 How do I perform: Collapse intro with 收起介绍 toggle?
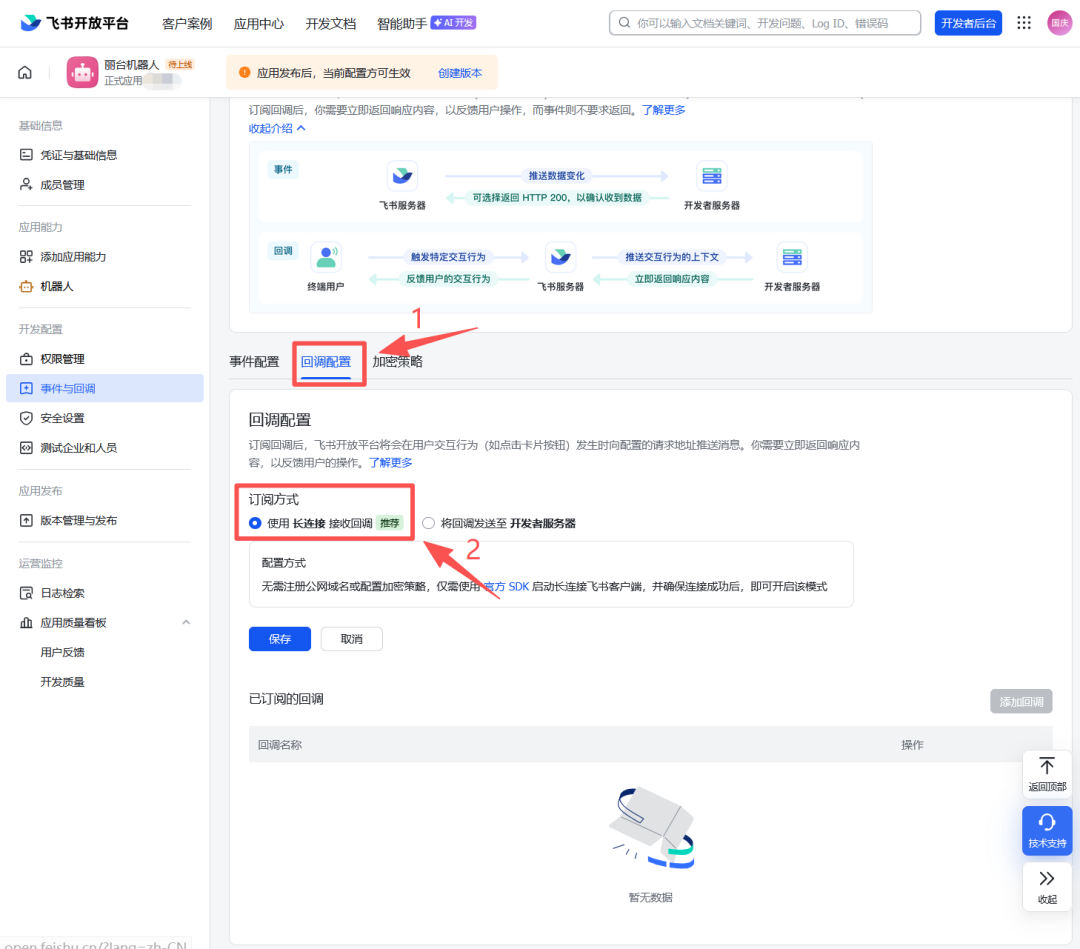277,128
